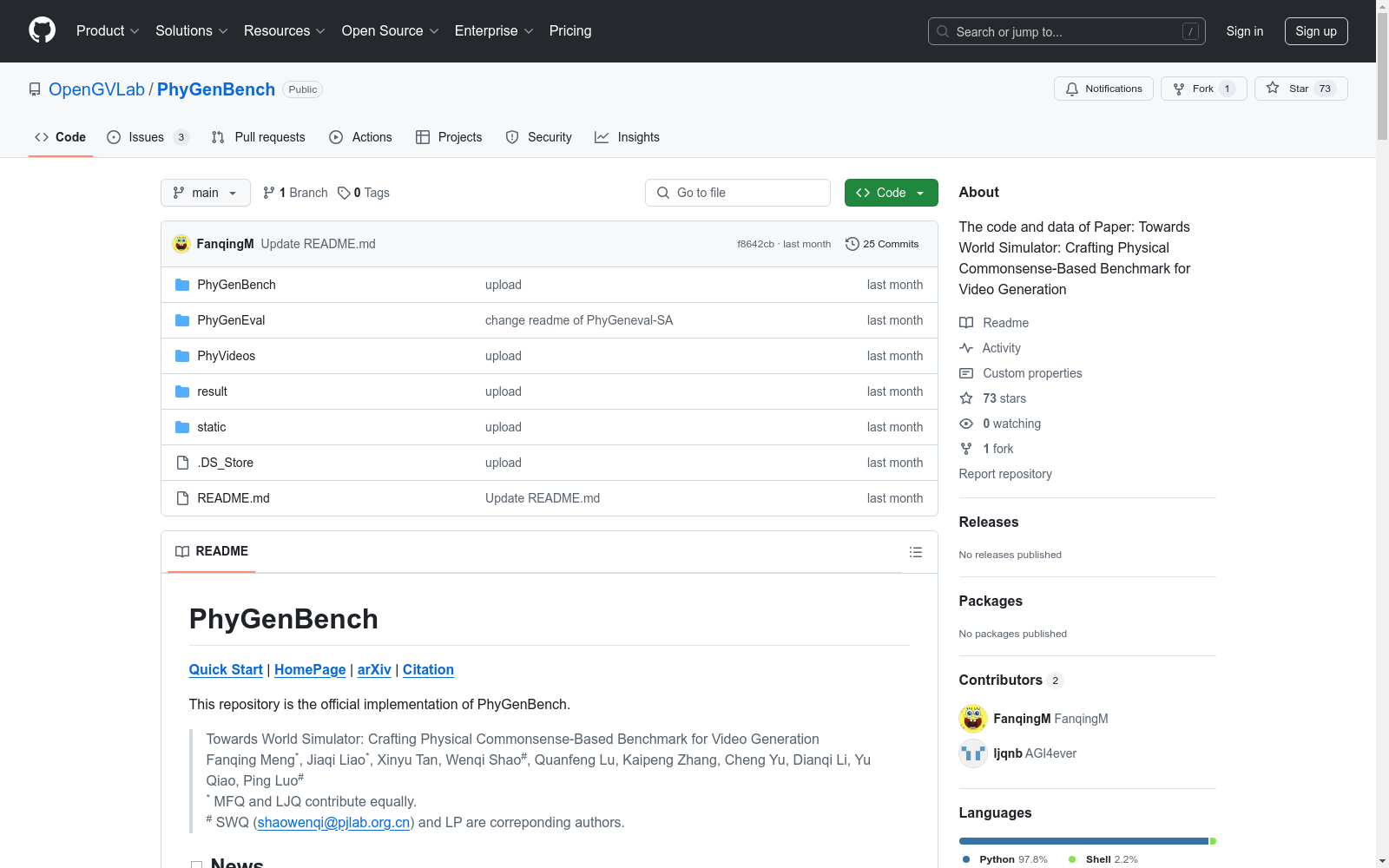The height and width of the screenshot is (868, 1389).
Task: Select the Code tab
Action: pyautogui.click(x=61, y=137)
